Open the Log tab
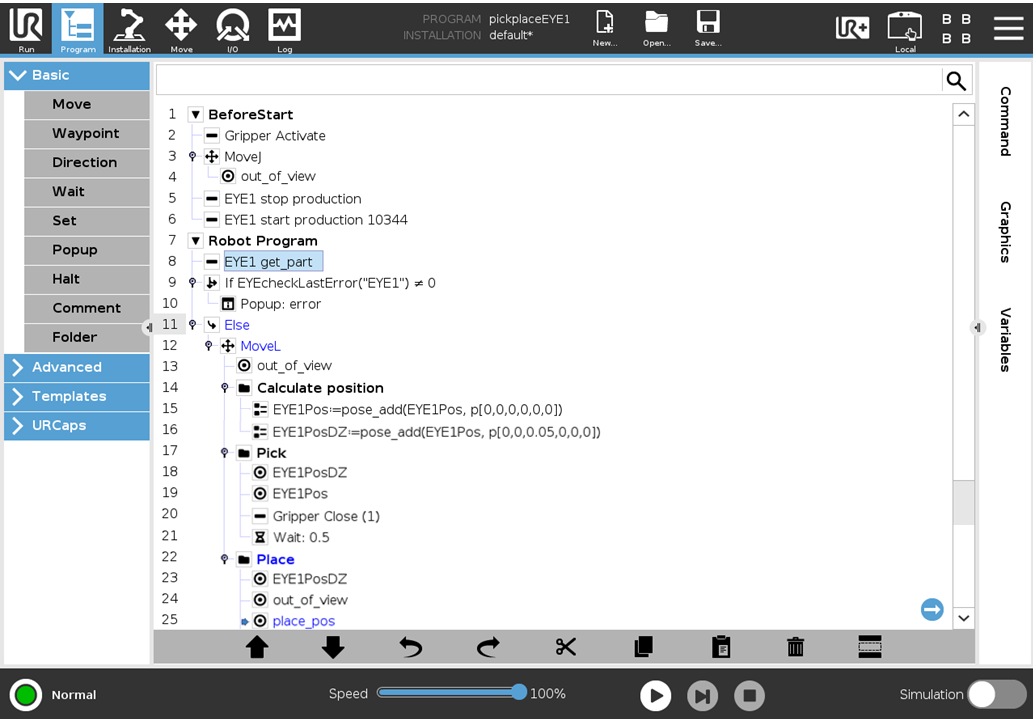1036x719 pixels. (285, 29)
